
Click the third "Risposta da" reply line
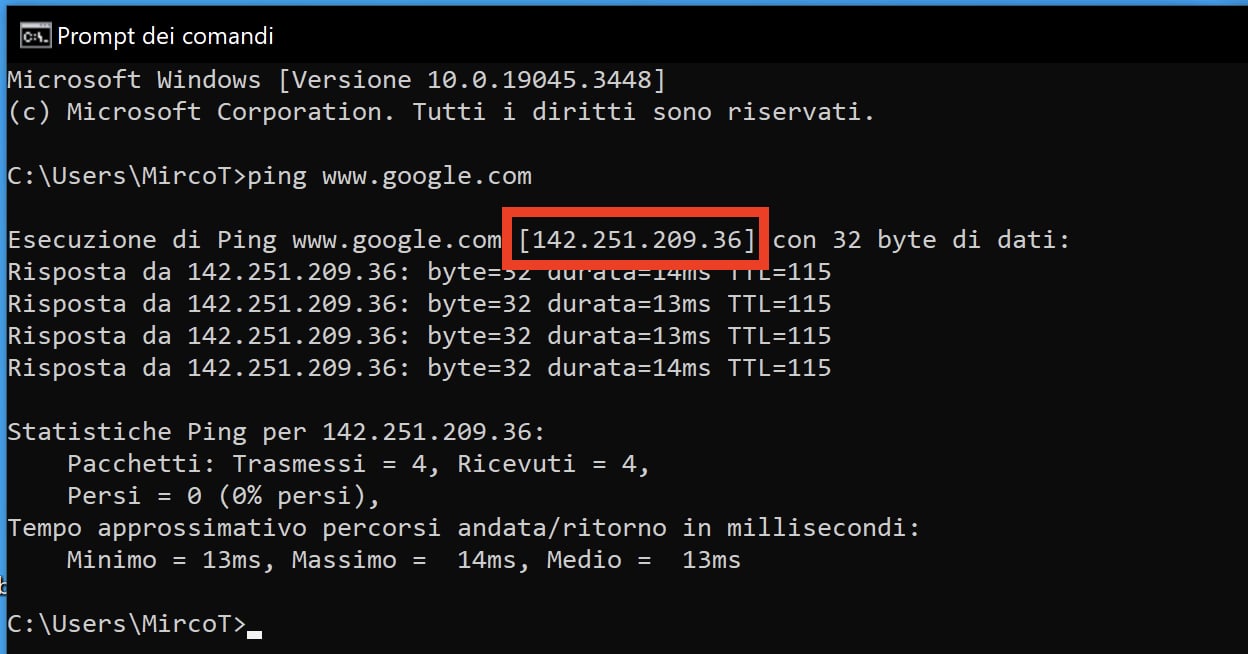(x=419, y=336)
